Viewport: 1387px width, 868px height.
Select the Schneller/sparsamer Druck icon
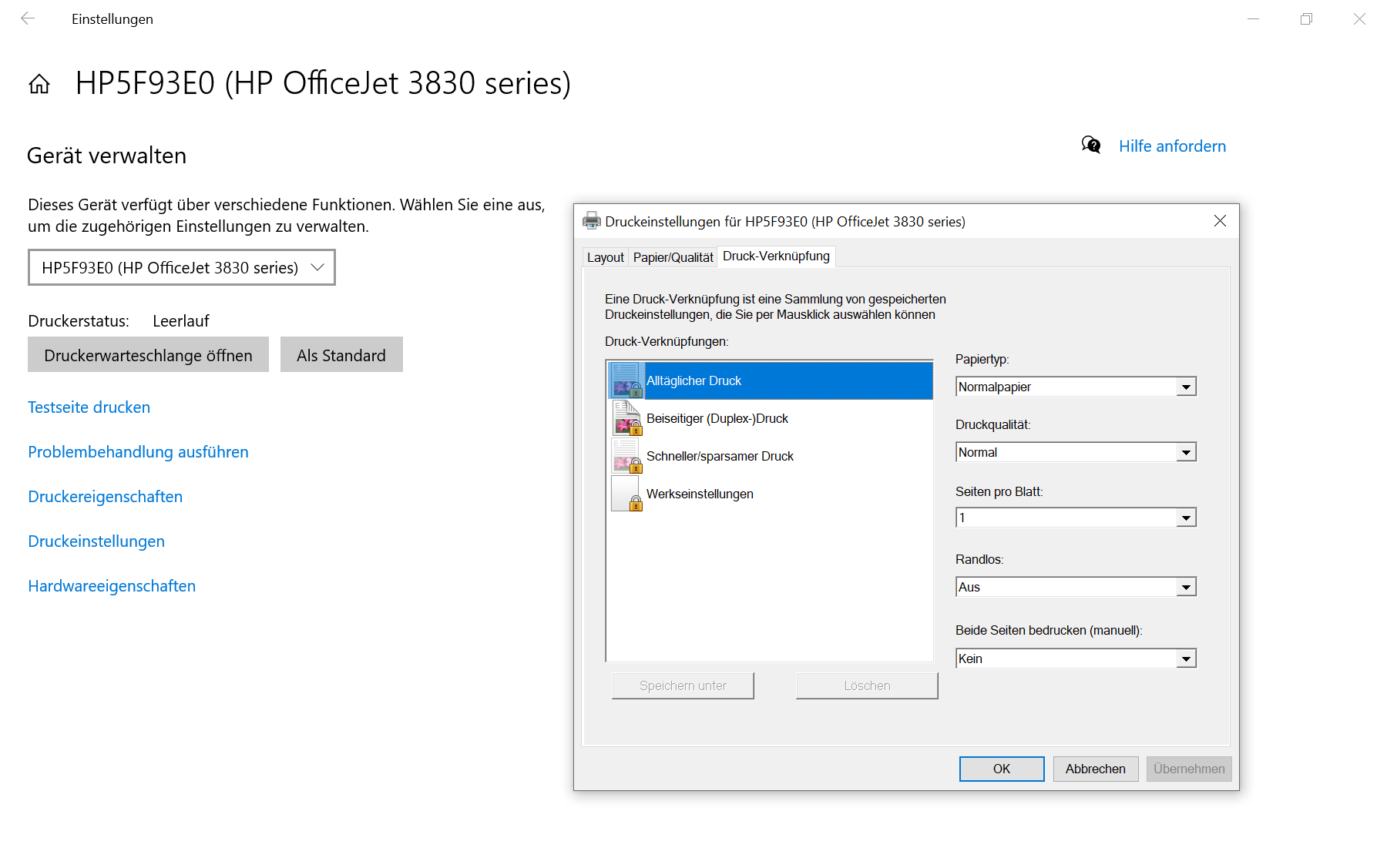(626, 456)
